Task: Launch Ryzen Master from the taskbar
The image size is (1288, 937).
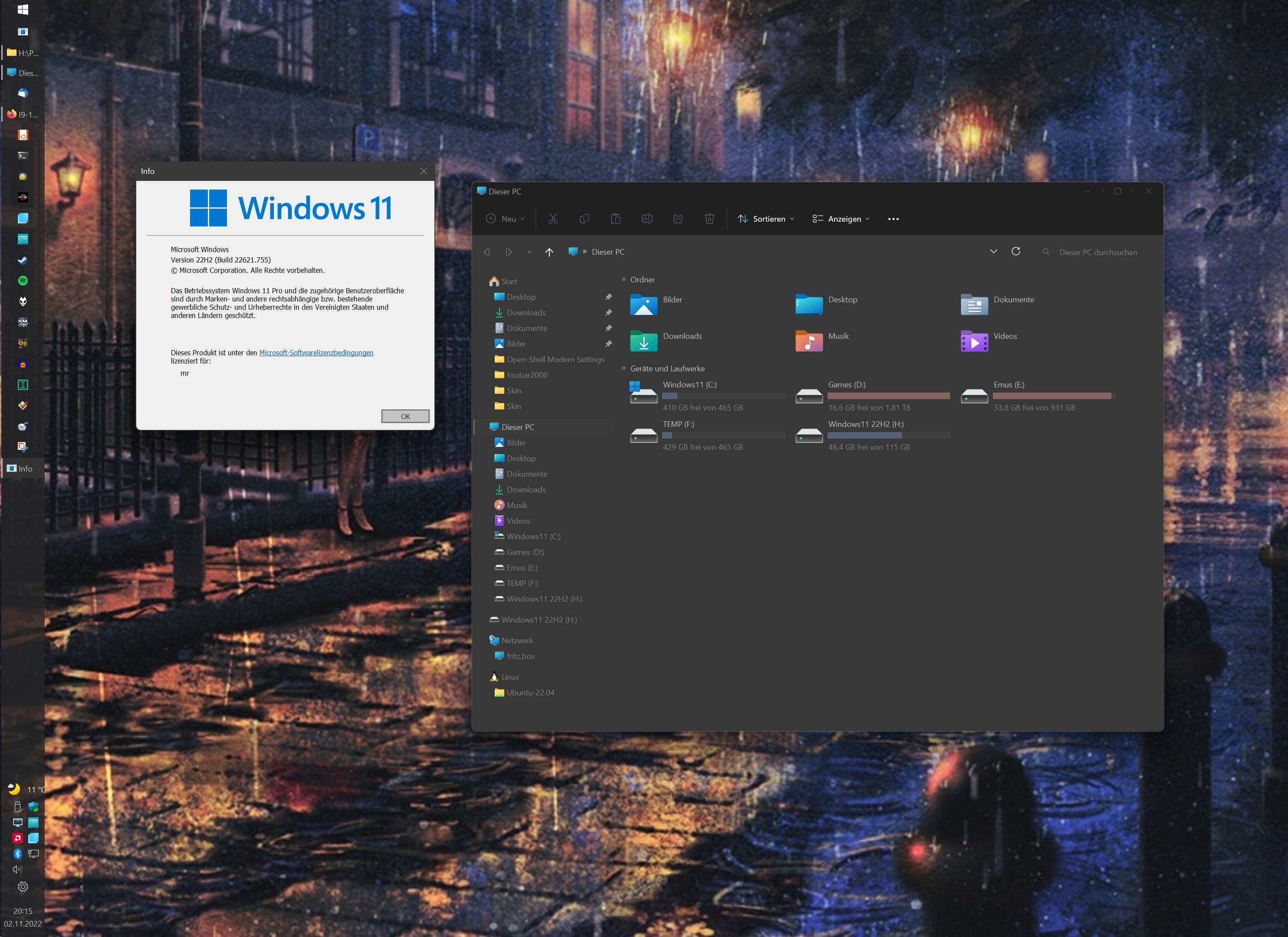Action: [23, 197]
